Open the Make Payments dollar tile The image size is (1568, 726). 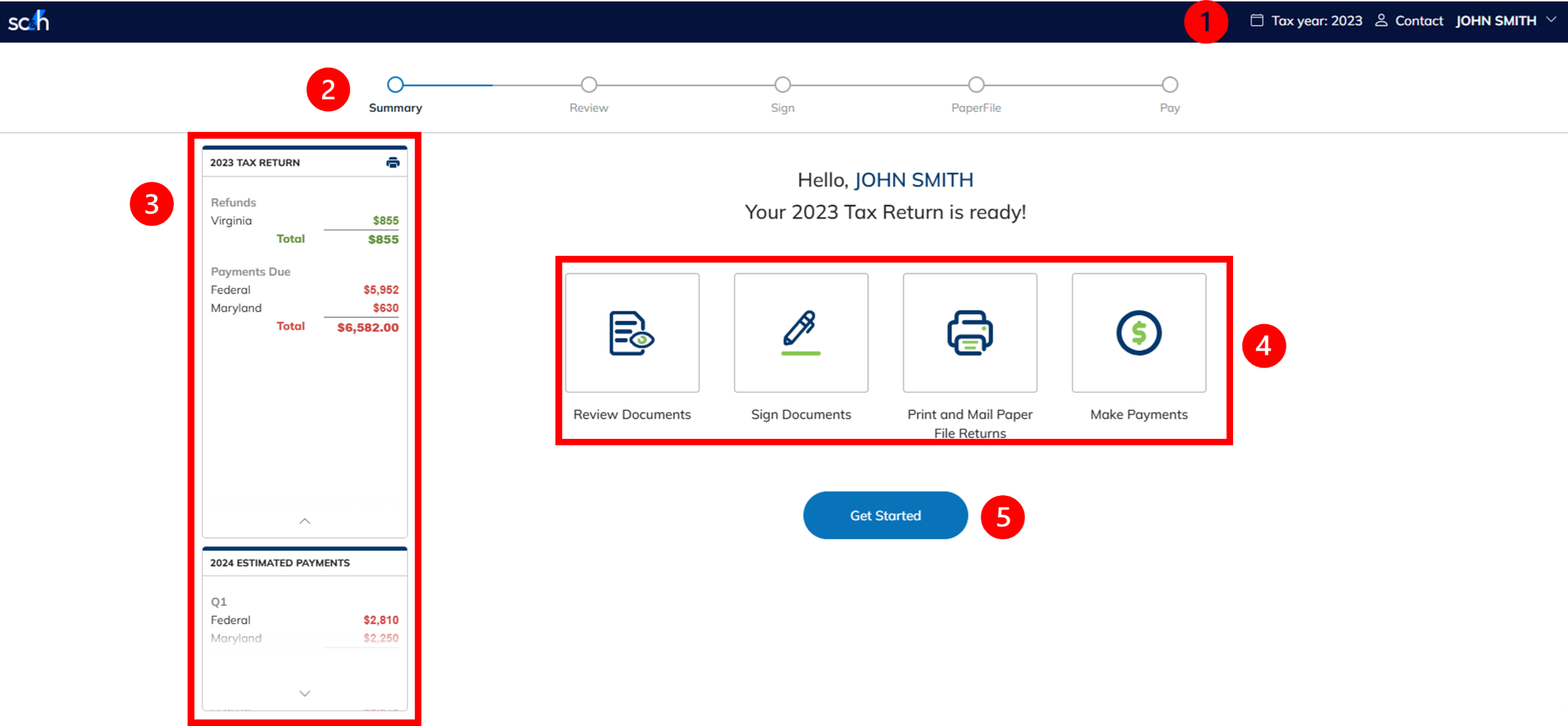(1138, 333)
